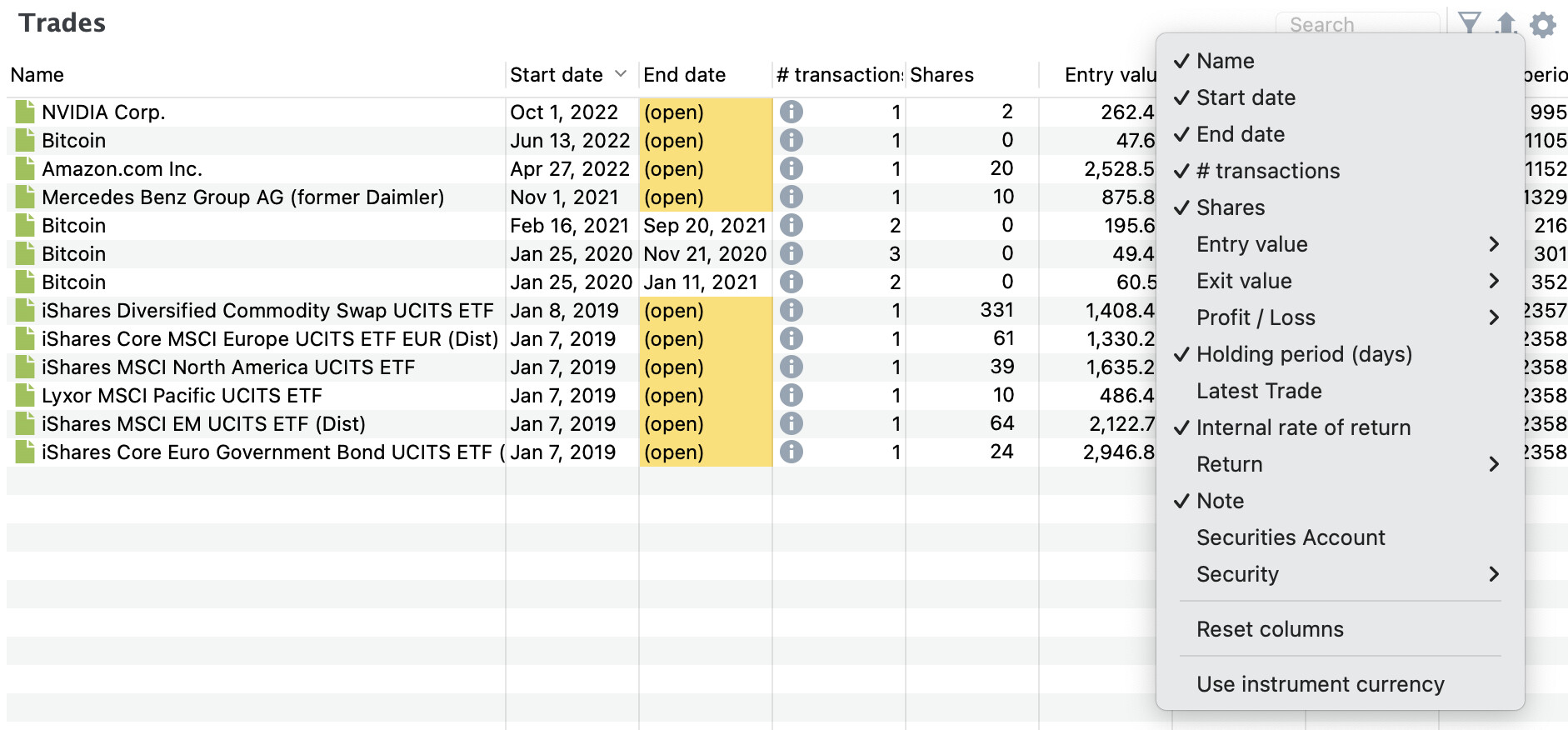Sort by # transactions column header
Viewport: 1568px width, 730px height.
[x=839, y=75]
